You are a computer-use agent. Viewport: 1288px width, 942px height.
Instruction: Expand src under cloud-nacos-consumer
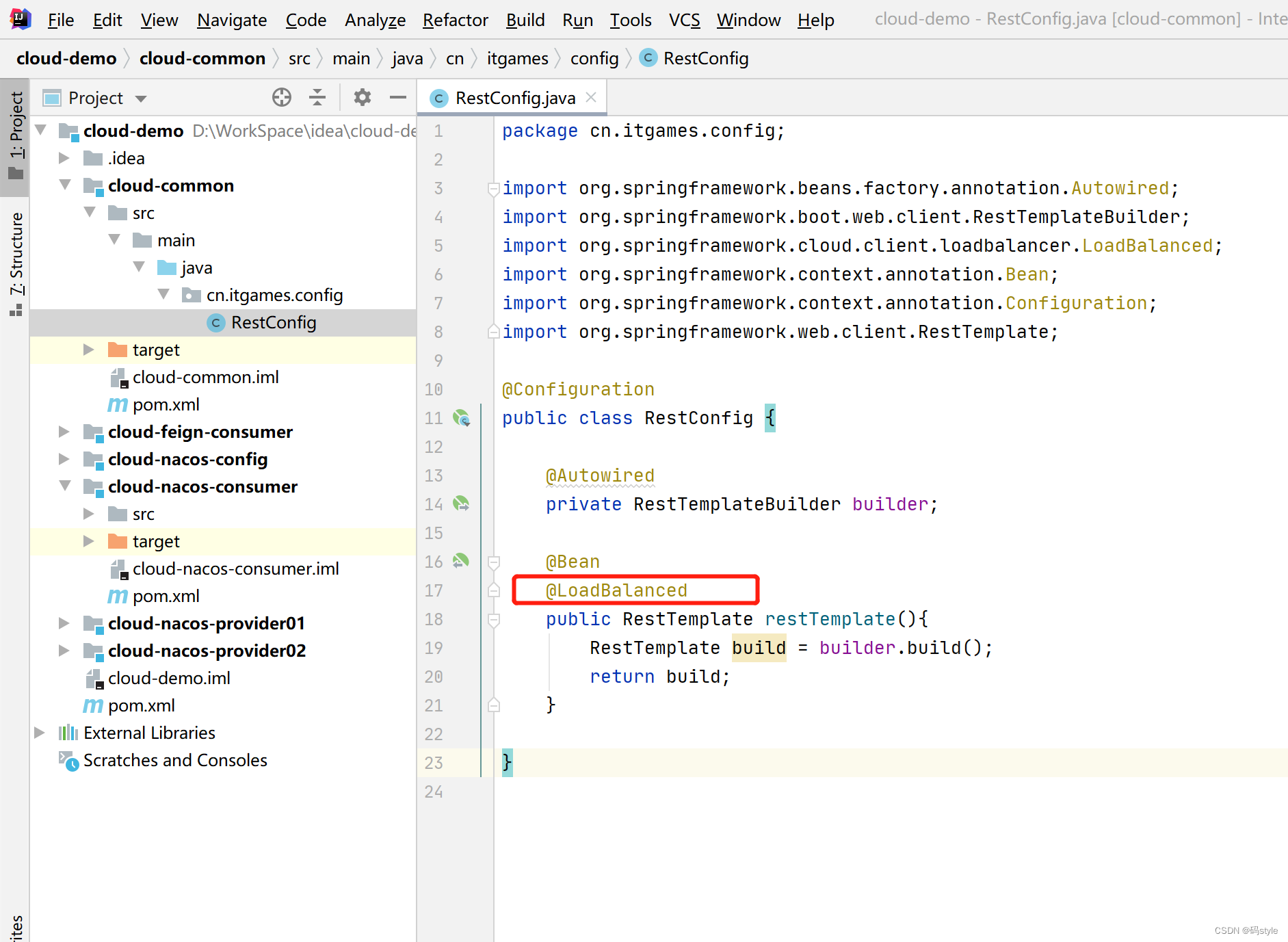pyautogui.click(x=89, y=514)
